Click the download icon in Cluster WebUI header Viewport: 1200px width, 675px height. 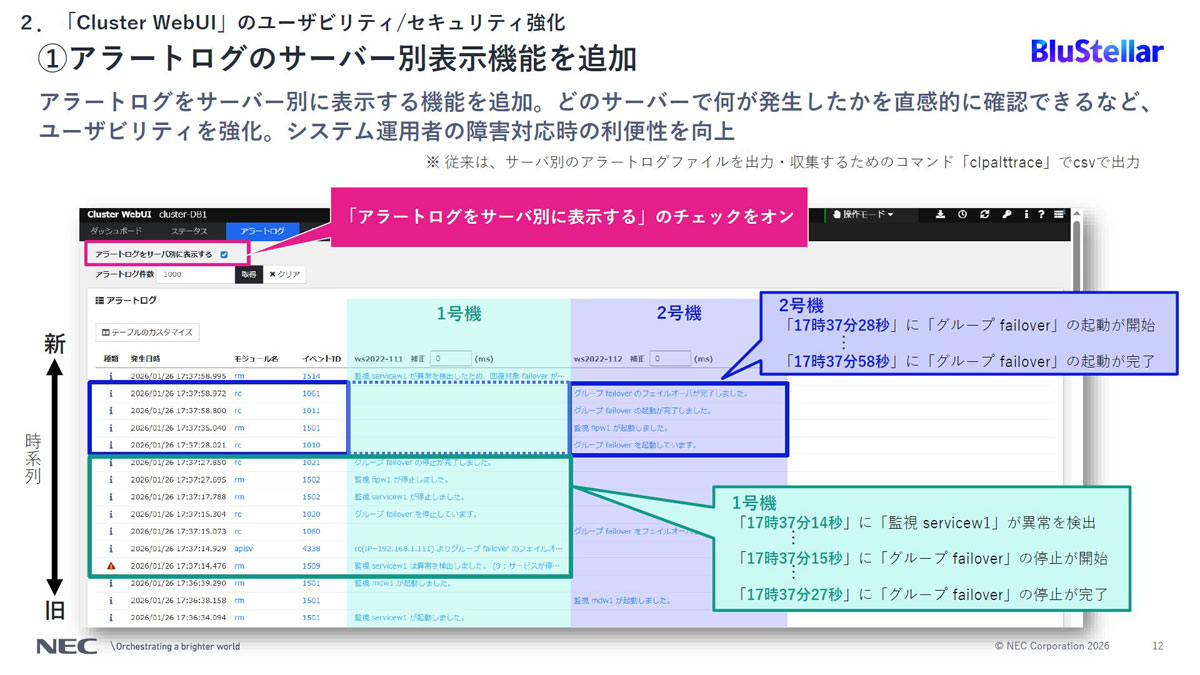click(940, 214)
